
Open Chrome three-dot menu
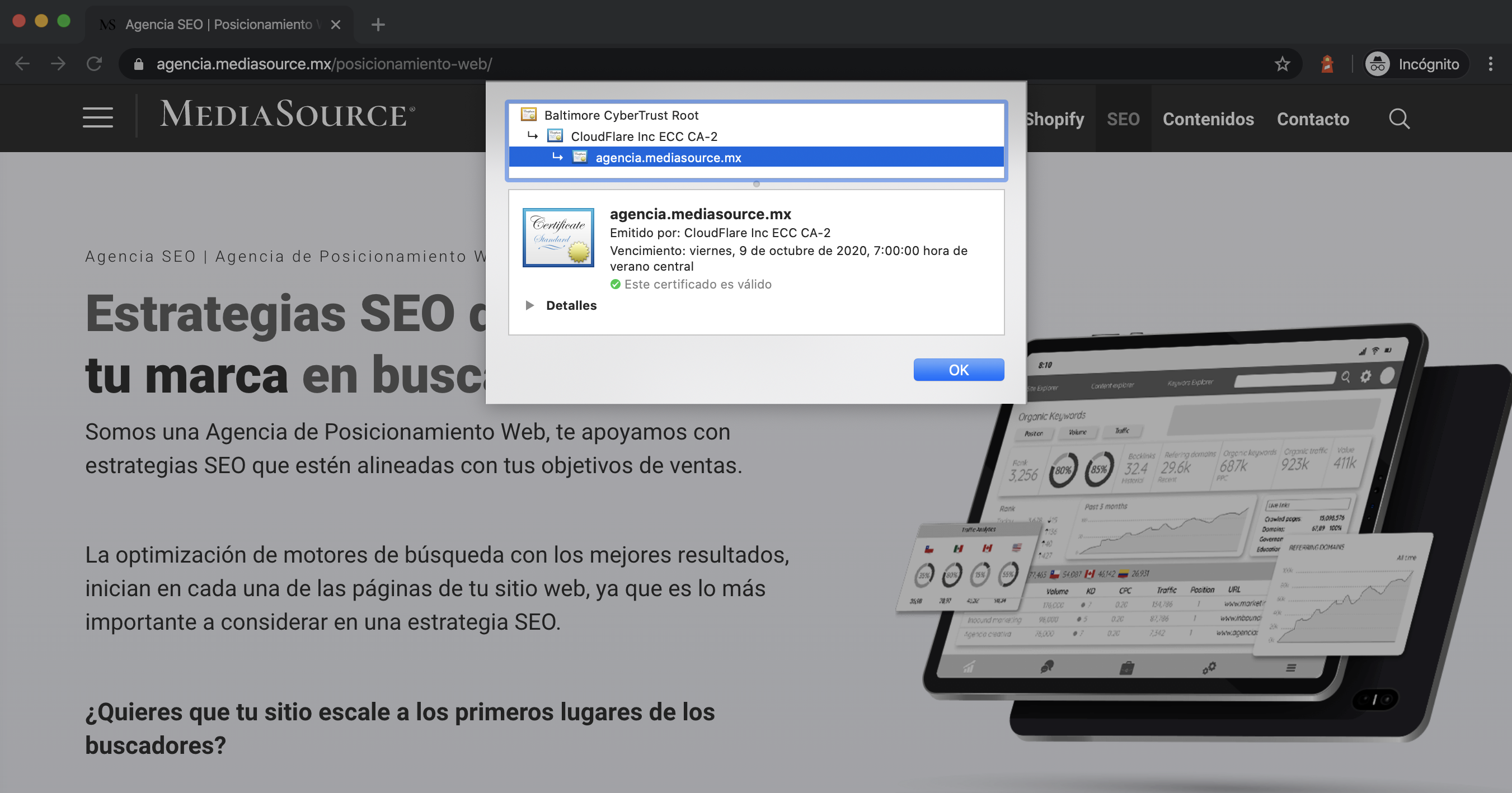[1490, 64]
